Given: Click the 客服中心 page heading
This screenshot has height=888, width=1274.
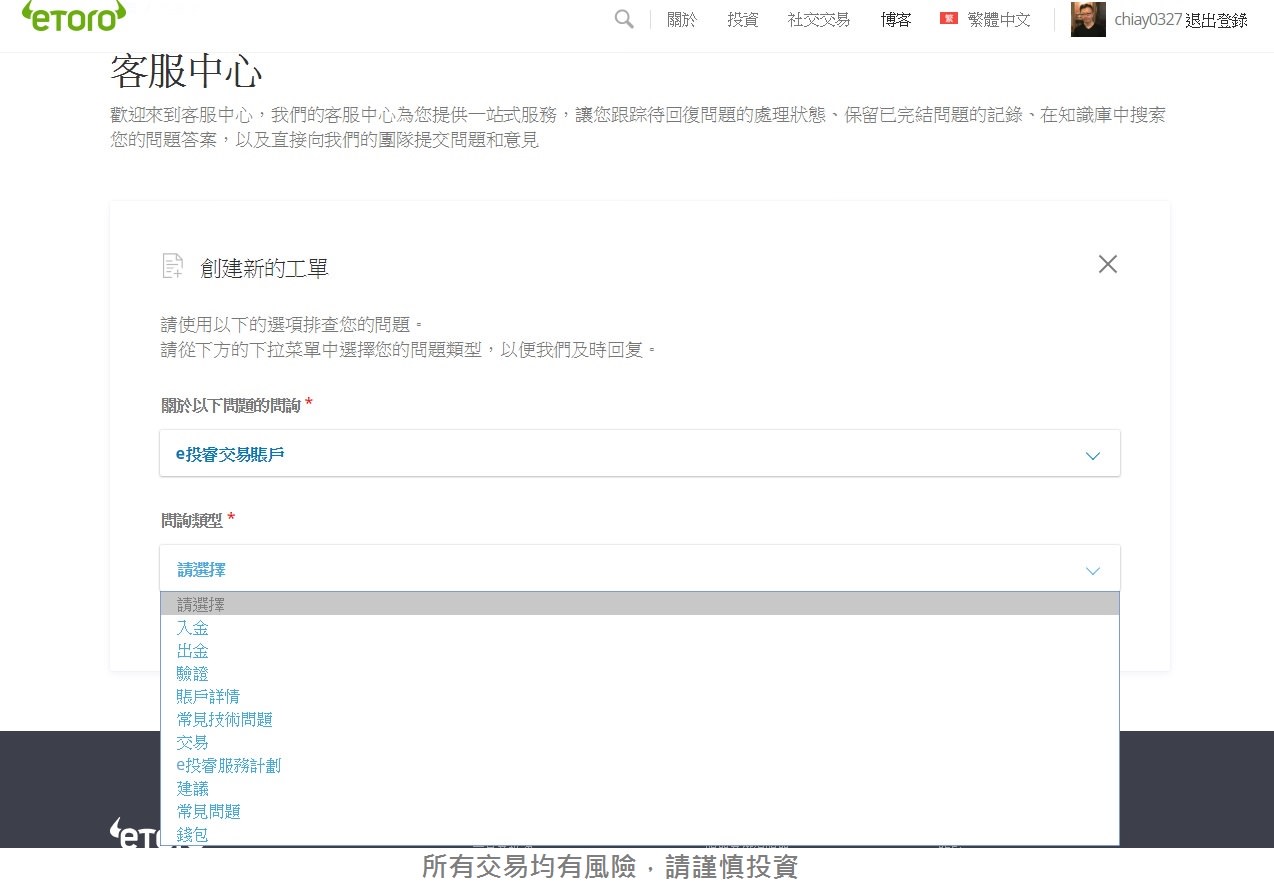Looking at the screenshot, I should coord(186,73).
